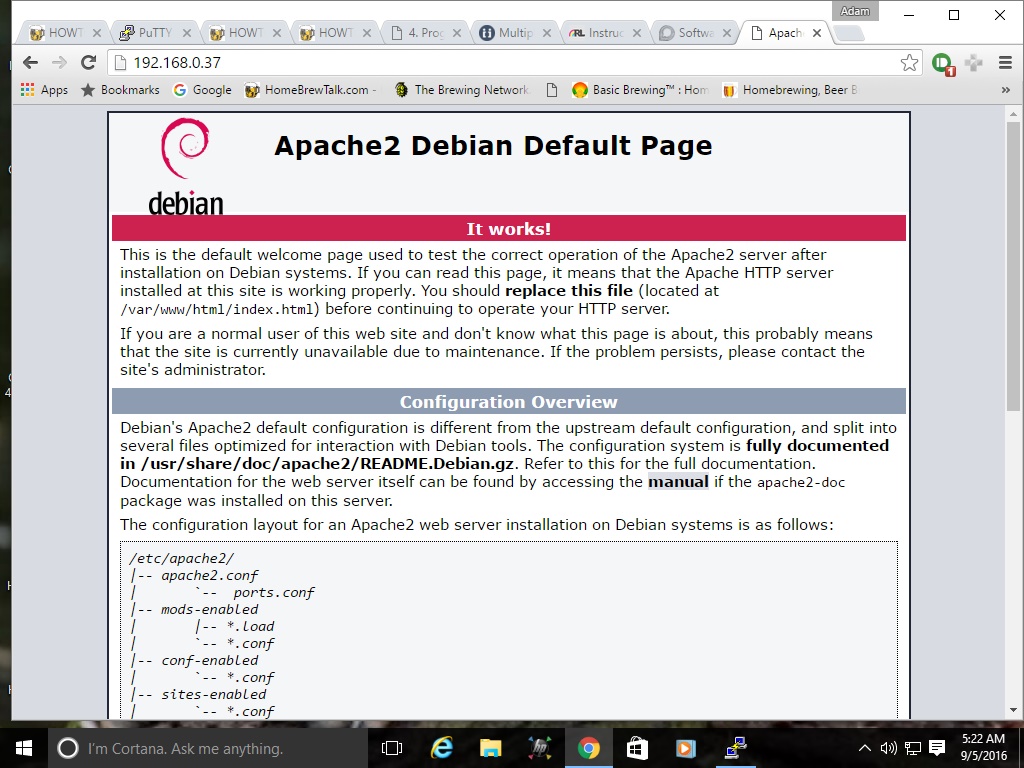Click the 'Apache2 Debian Default Page' title
The width and height of the screenshot is (1024, 768).
(x=493, y=146)
